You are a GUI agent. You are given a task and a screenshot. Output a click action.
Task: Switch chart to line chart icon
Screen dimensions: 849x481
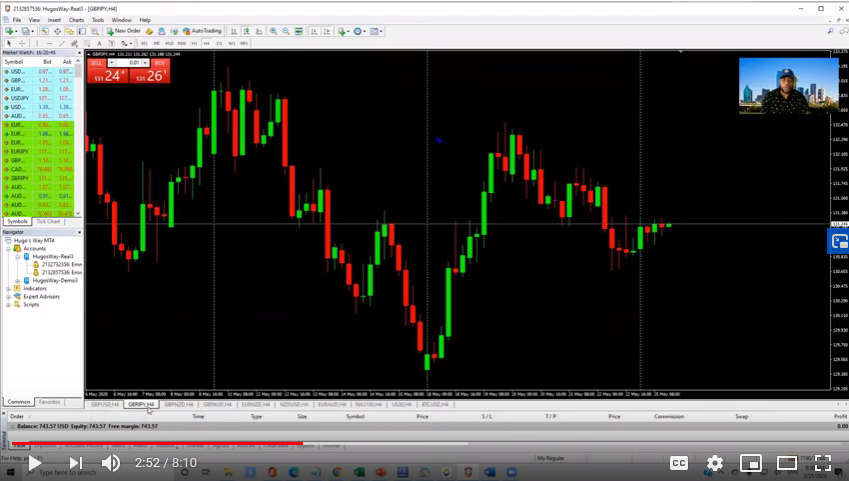[x=259, y=31]
